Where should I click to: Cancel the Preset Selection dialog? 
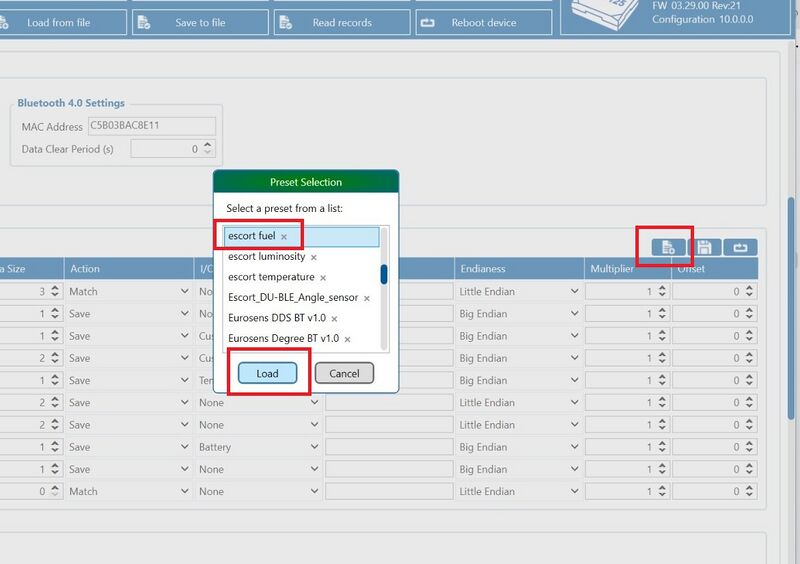(x=344, y=373)
